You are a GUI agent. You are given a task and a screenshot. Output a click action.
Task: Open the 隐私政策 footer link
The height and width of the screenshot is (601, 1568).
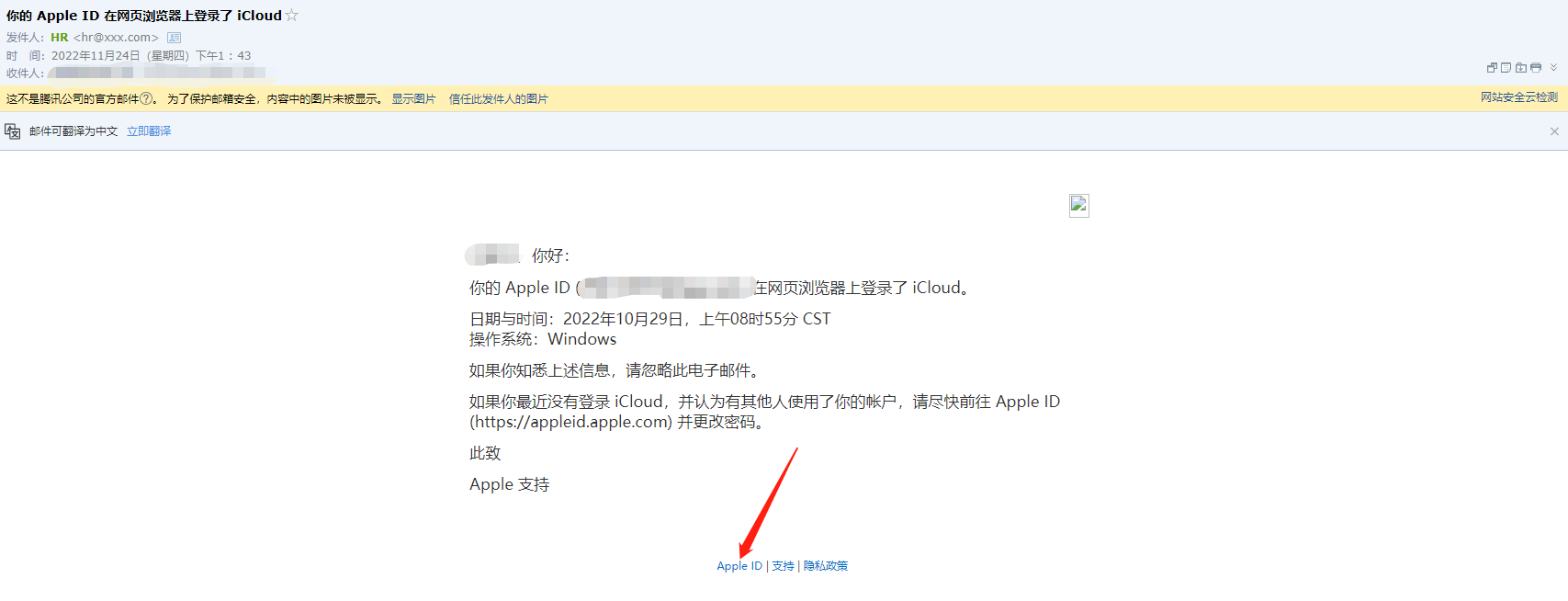click(826, 566)
